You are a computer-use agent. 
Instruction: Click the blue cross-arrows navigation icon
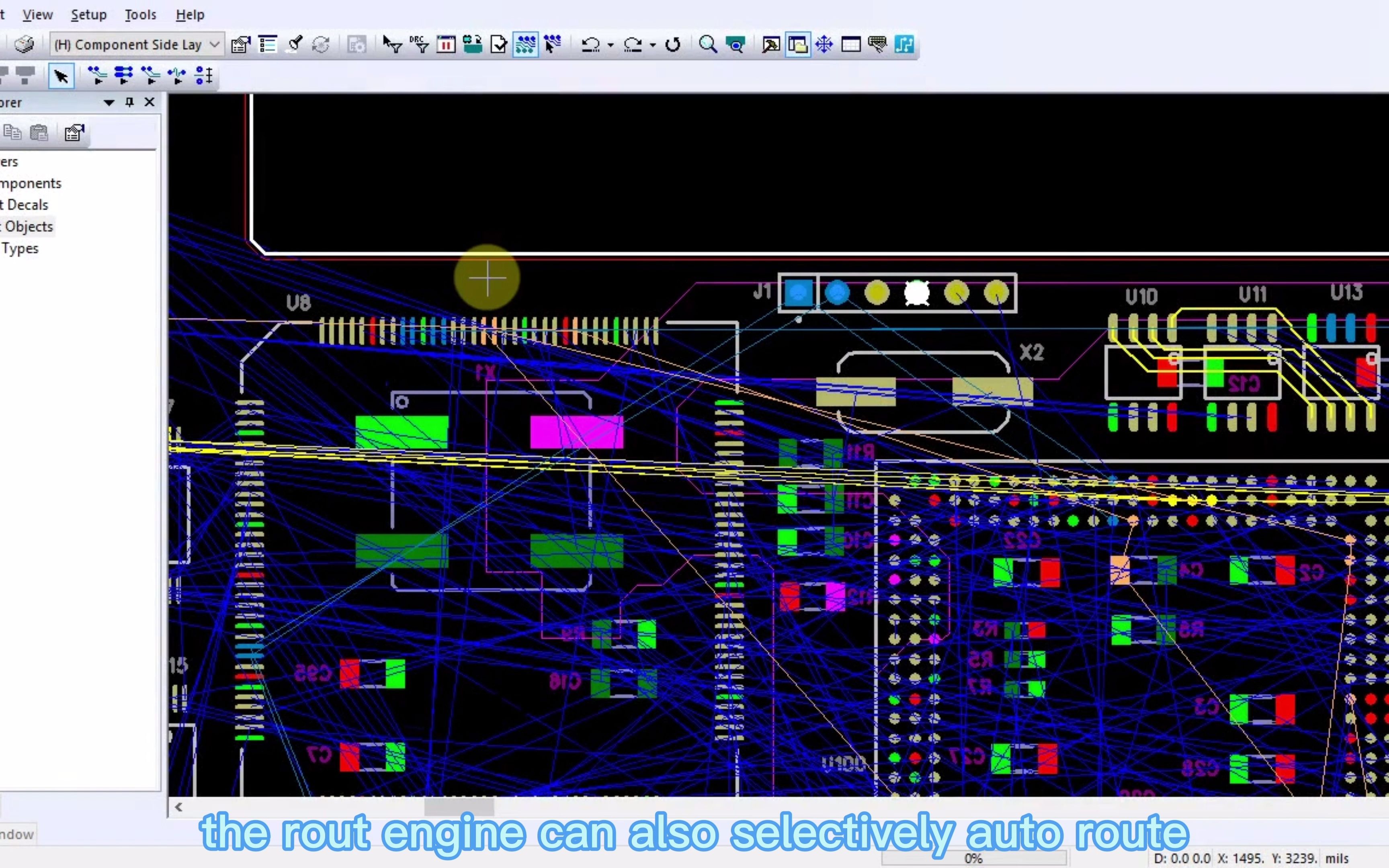824,44
